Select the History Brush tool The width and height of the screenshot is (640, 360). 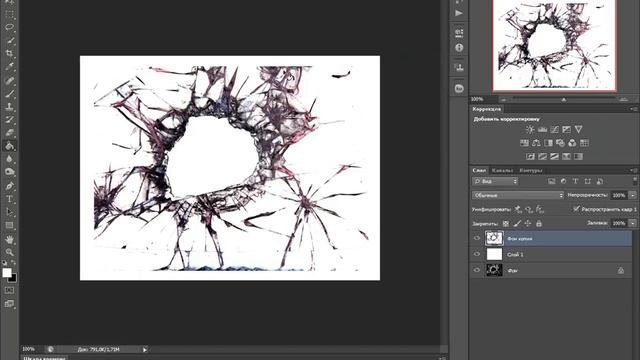coord(9,120)
